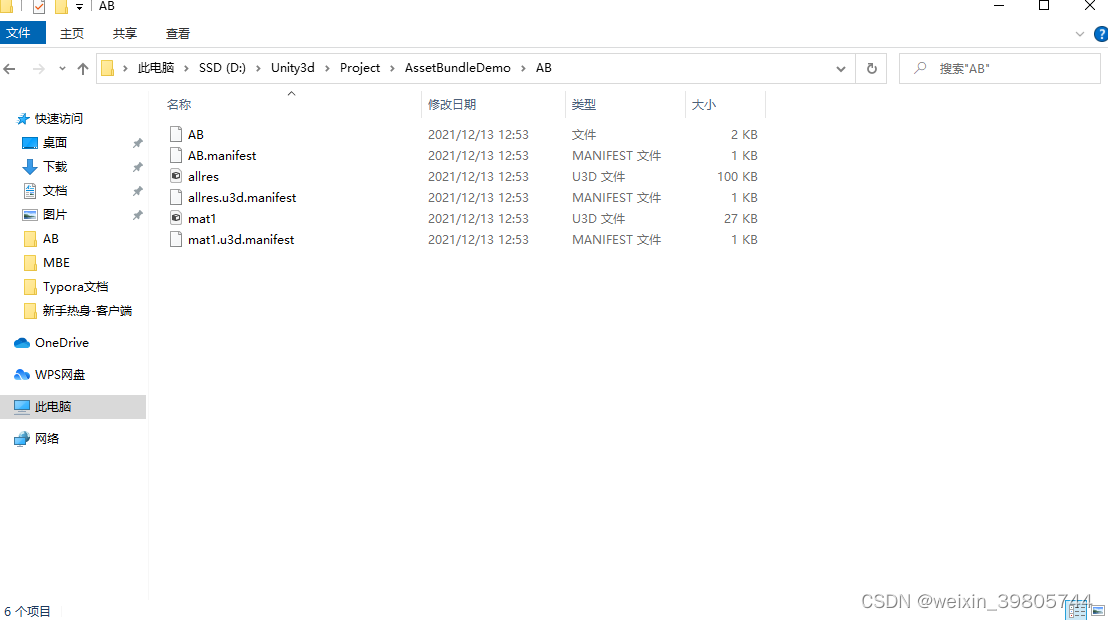Switch to the 主页 ribbon tab
This screenshot has width=1108, height=620.
[72, 33]
